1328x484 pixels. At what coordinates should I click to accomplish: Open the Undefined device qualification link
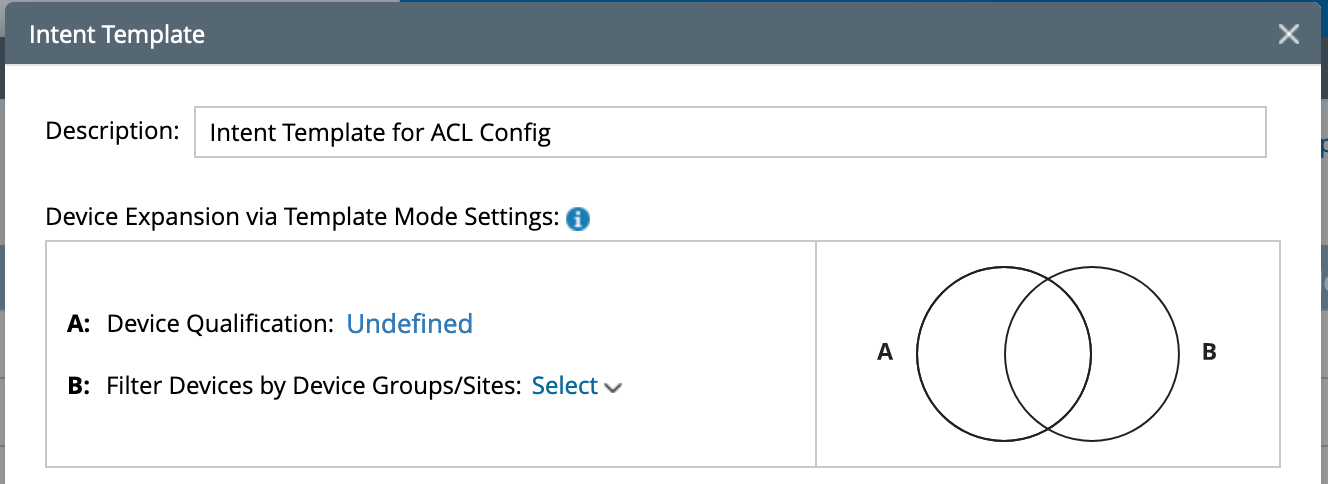[409, 324]
